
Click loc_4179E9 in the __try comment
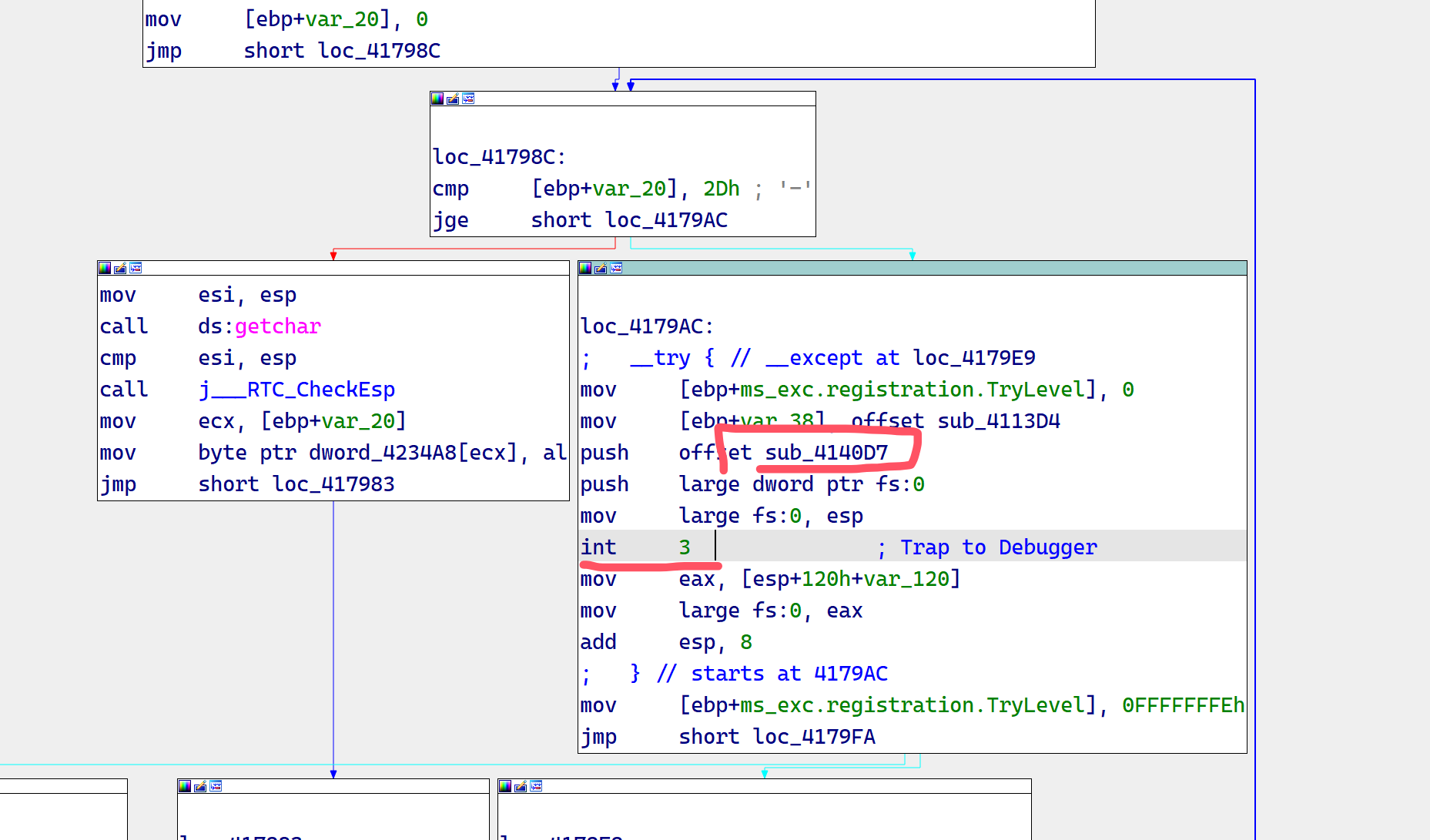(x=974, y=358)
